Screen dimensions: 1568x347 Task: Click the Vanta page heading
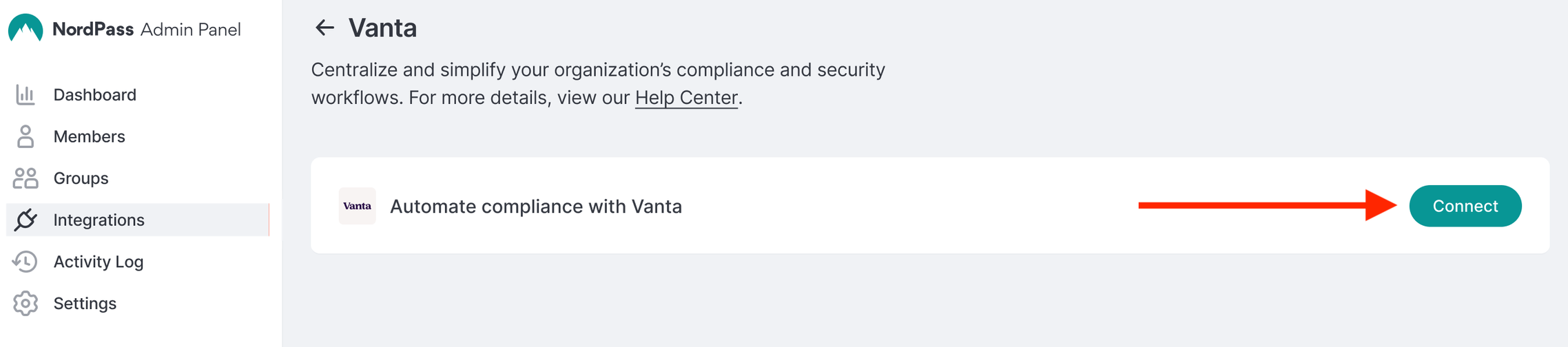[x=382, y=28]
